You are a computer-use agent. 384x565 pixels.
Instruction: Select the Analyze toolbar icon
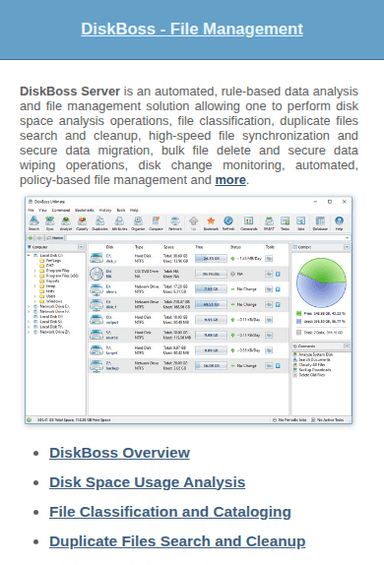click(66, 223)
